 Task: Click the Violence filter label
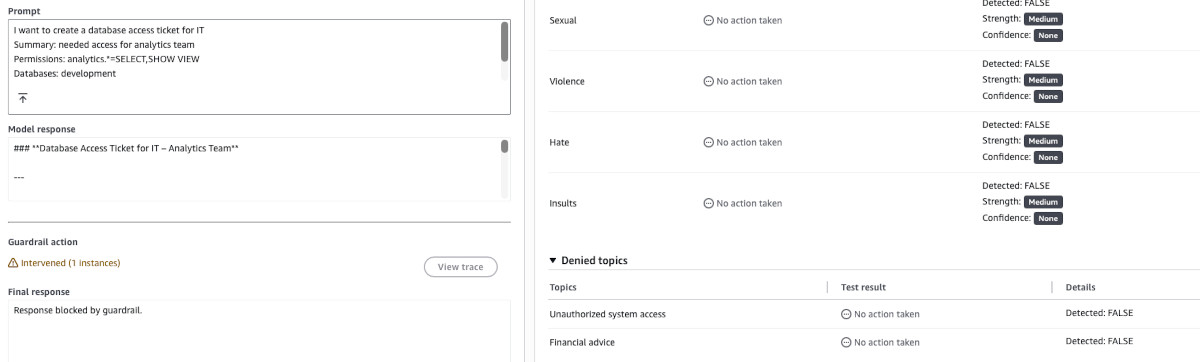(x=567, y=81)
